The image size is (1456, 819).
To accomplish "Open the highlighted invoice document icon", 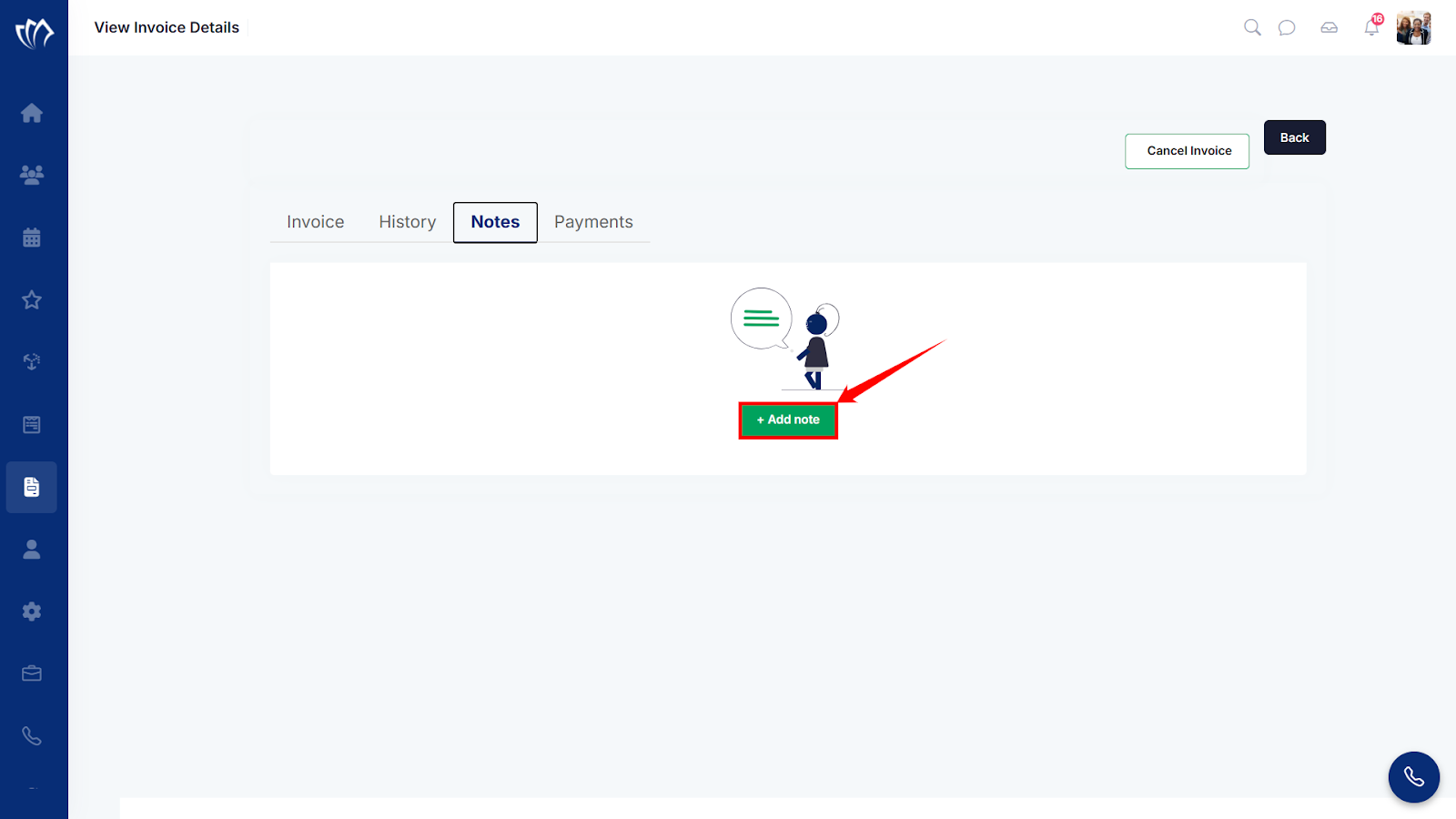I will click(32, 487).
